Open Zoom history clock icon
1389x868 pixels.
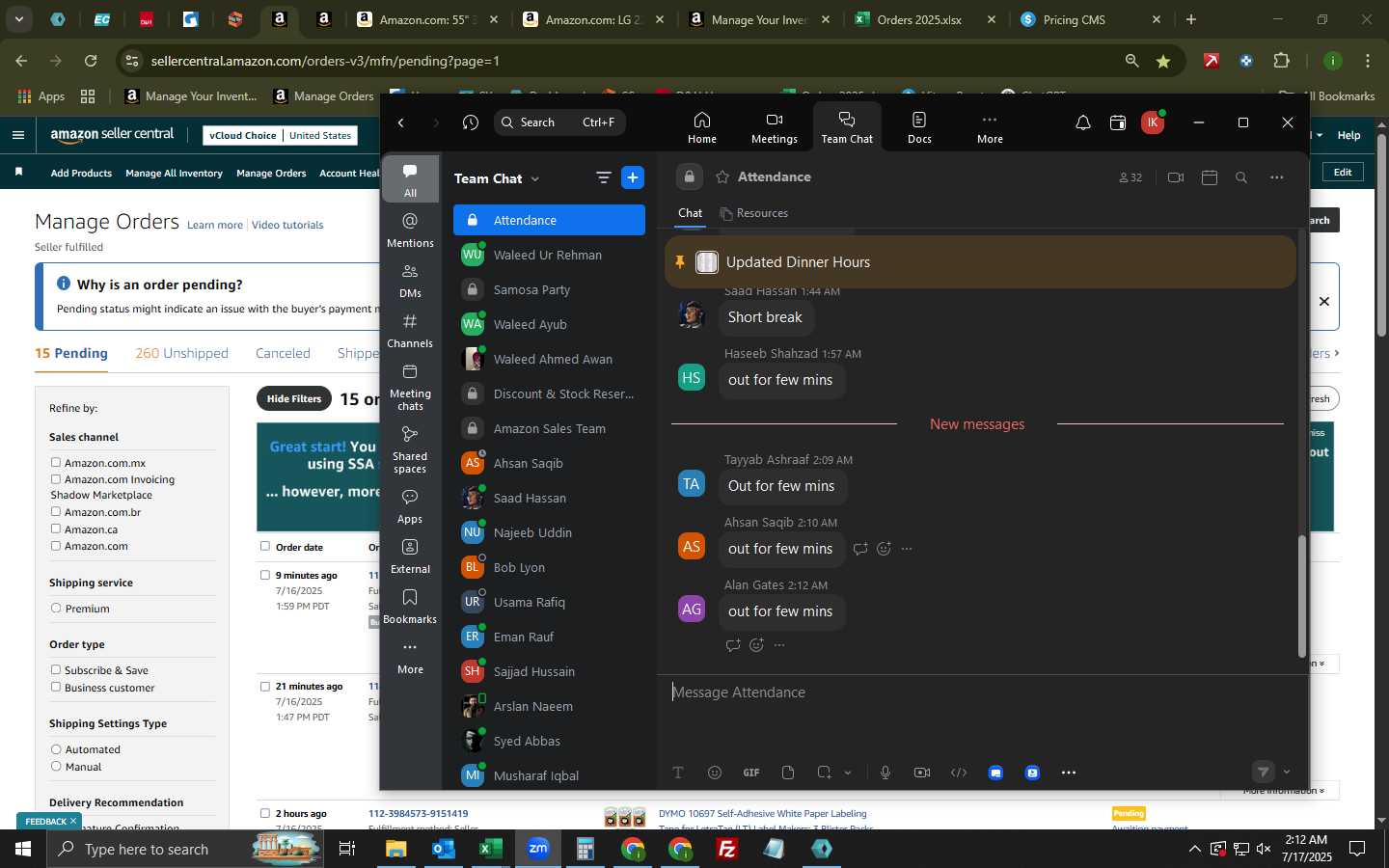point(471,122)
